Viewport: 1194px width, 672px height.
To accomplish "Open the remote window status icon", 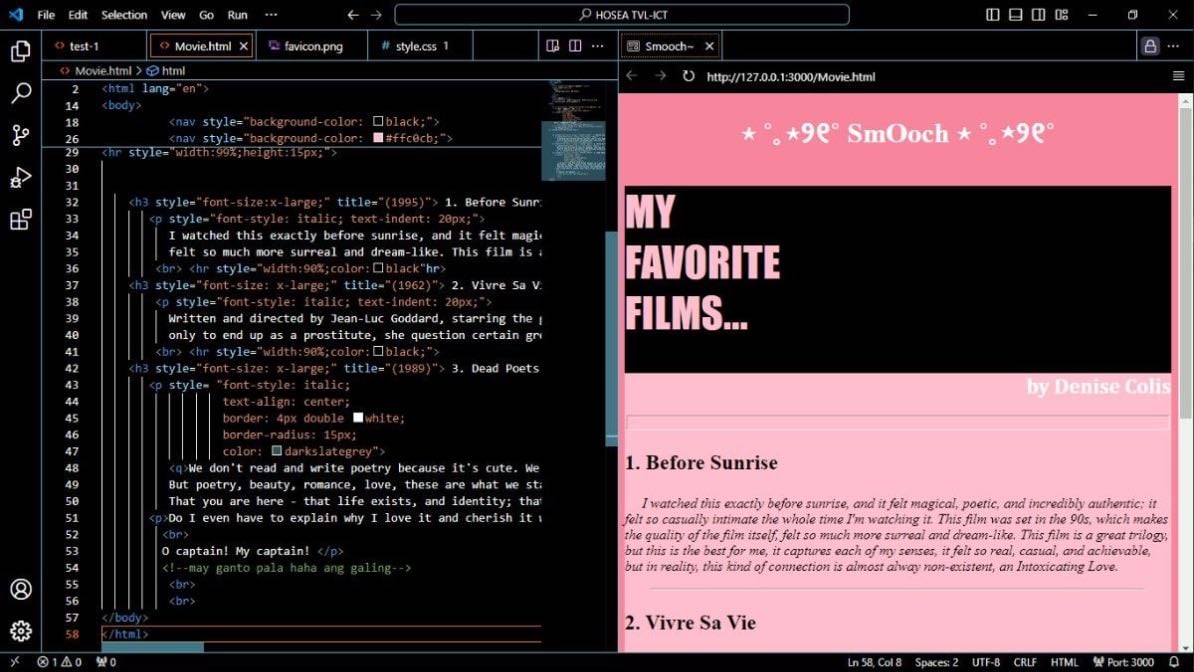I will 14,662.
